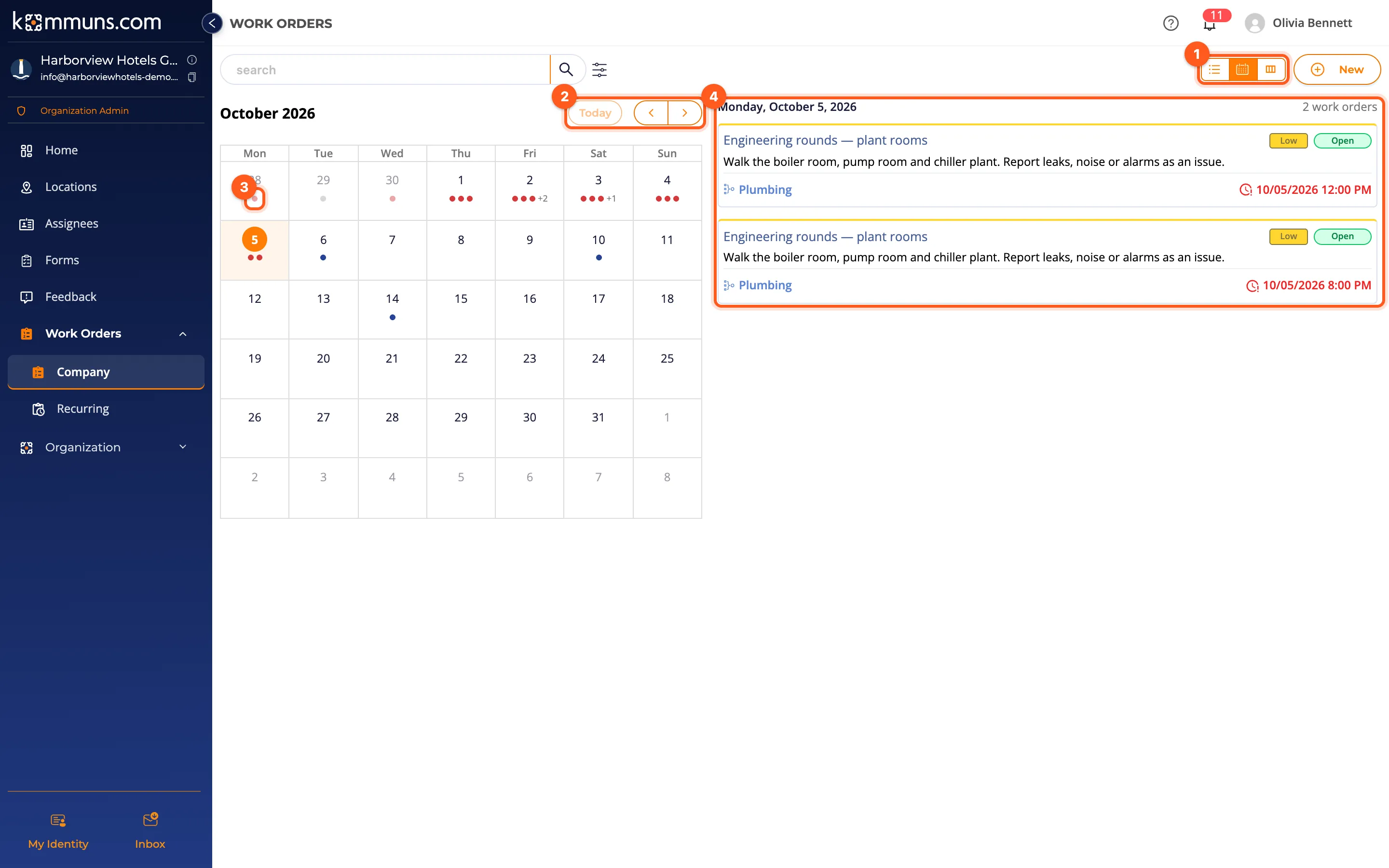The image size is (1389, 868).
Task: Open first Engineering rounds work order title
Action: [x=825, y=140]
